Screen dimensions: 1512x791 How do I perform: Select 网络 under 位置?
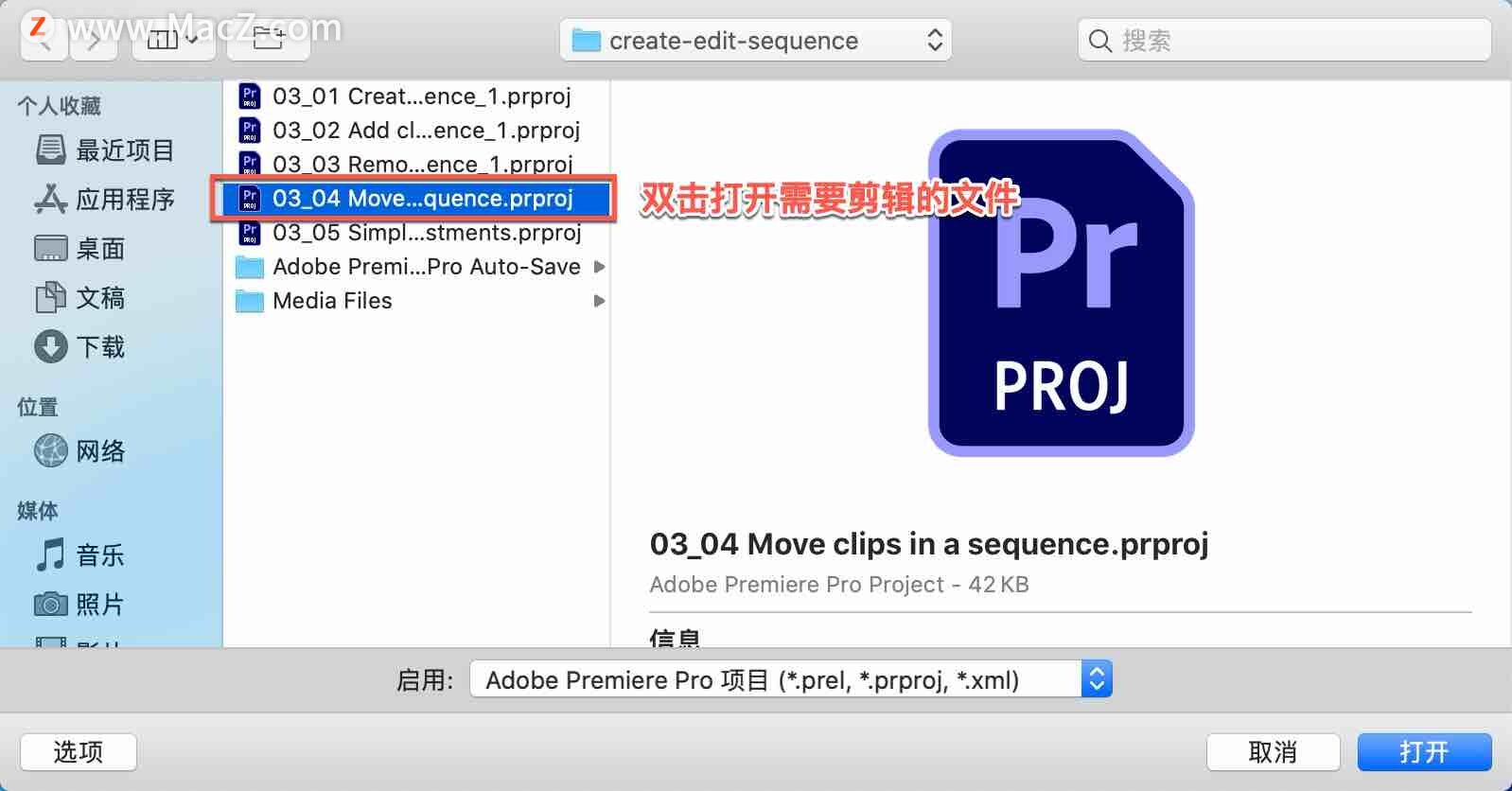point(79,451)
